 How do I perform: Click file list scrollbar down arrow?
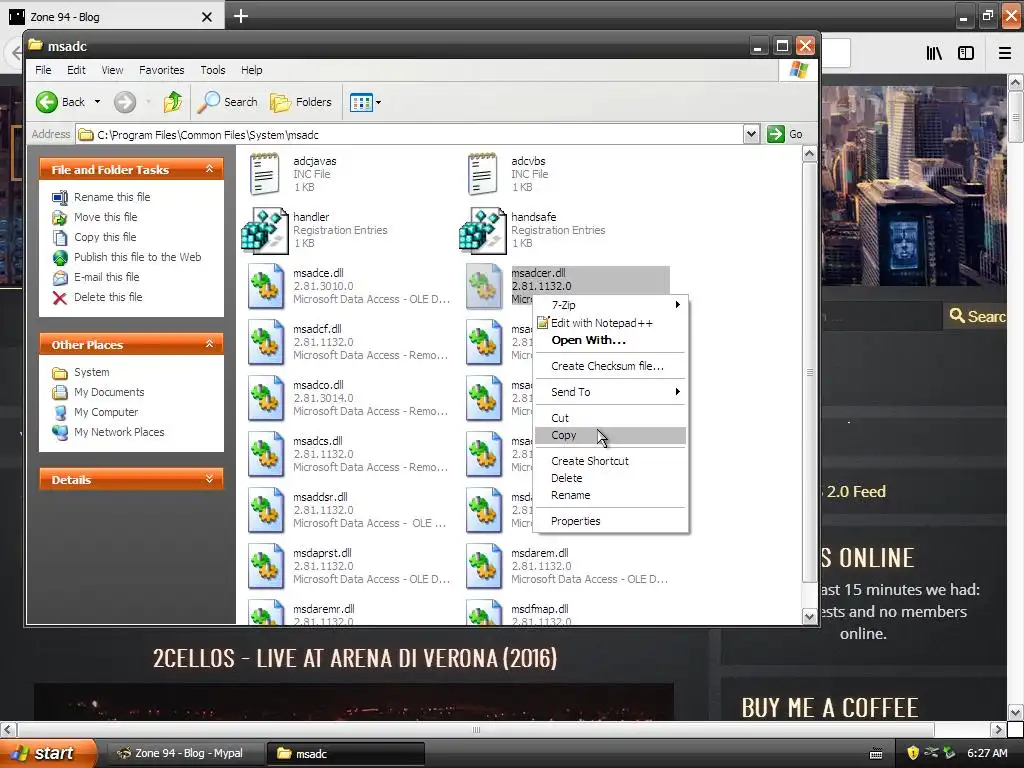809,616
